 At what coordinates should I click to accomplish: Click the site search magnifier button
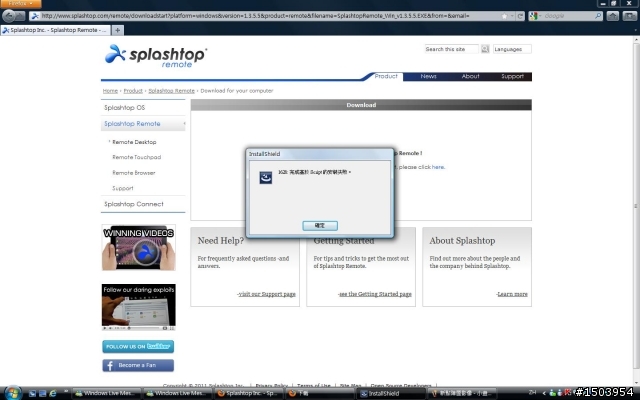pyautogui.click(x=485, y=49)
